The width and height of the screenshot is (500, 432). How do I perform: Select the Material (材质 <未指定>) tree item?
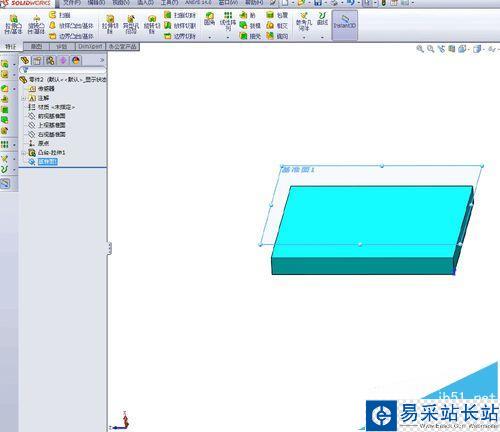coord(52,107)
